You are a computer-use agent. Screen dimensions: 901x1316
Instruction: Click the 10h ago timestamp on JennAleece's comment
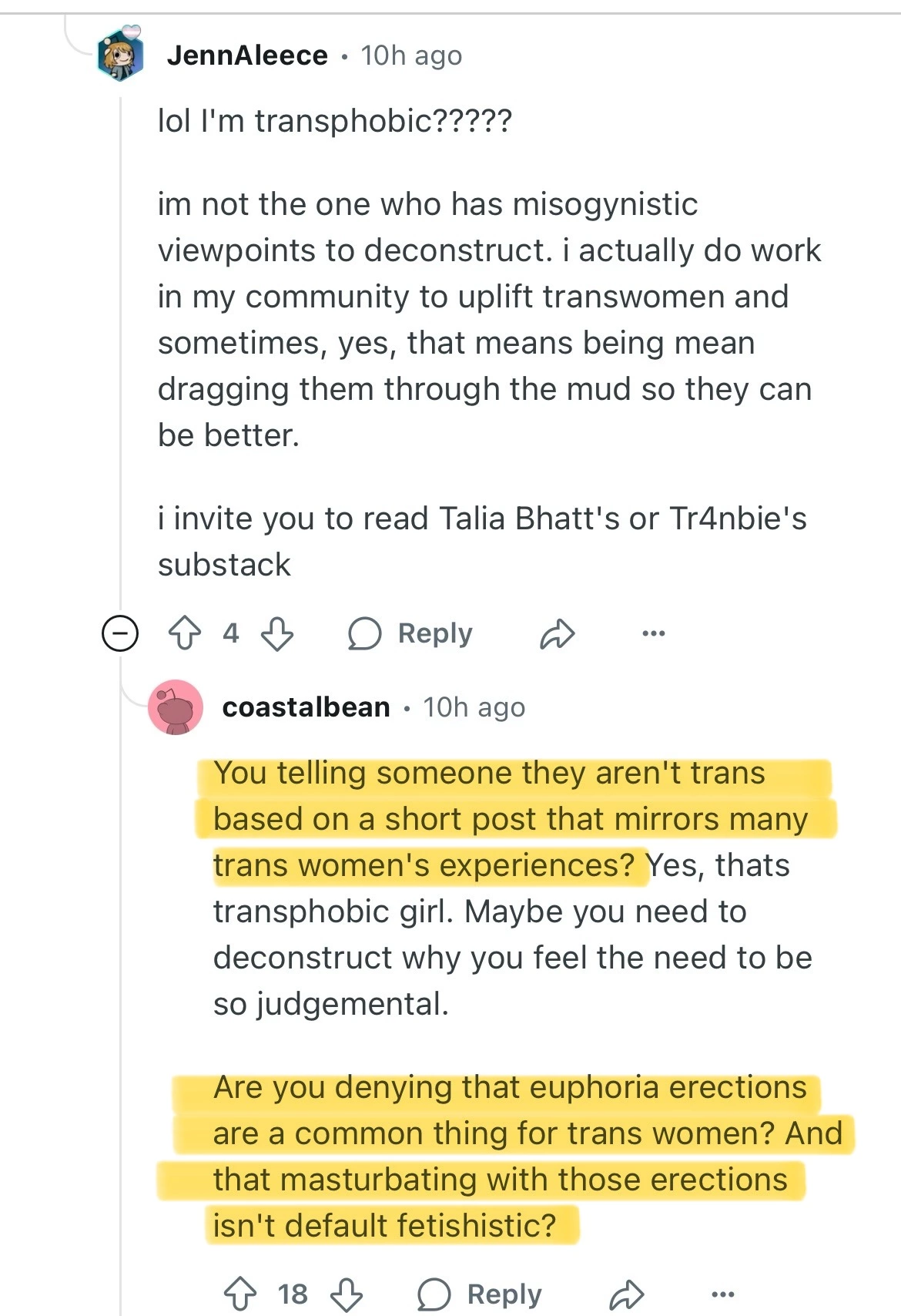411,55
